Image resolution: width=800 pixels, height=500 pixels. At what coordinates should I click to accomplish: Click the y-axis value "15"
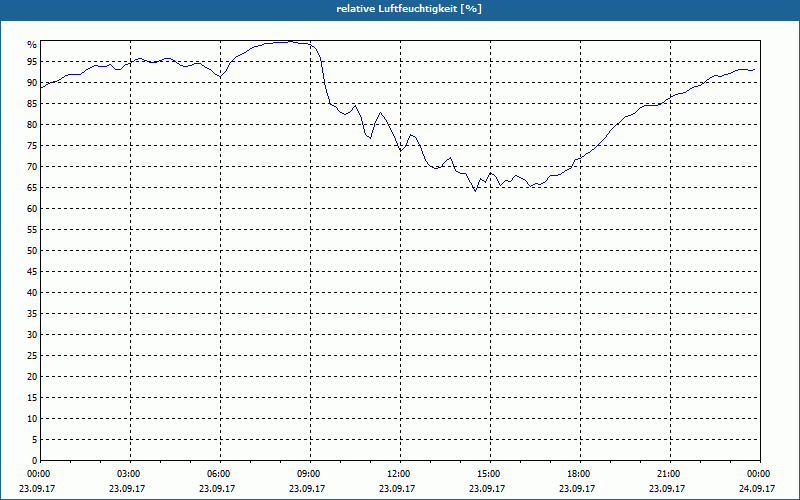(32, 398)
